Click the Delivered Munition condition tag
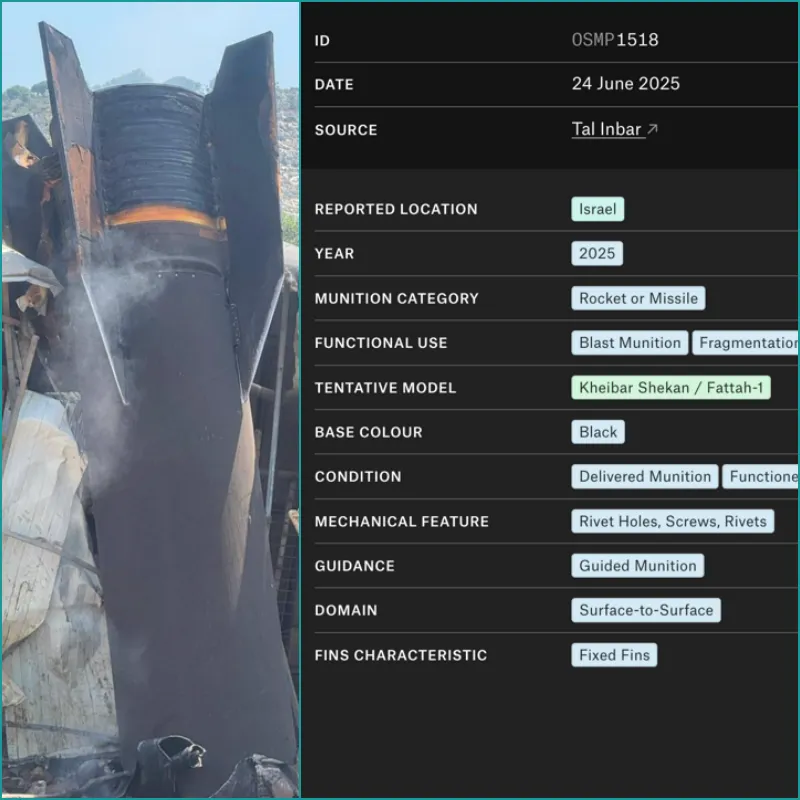 (x=645, y=477)
